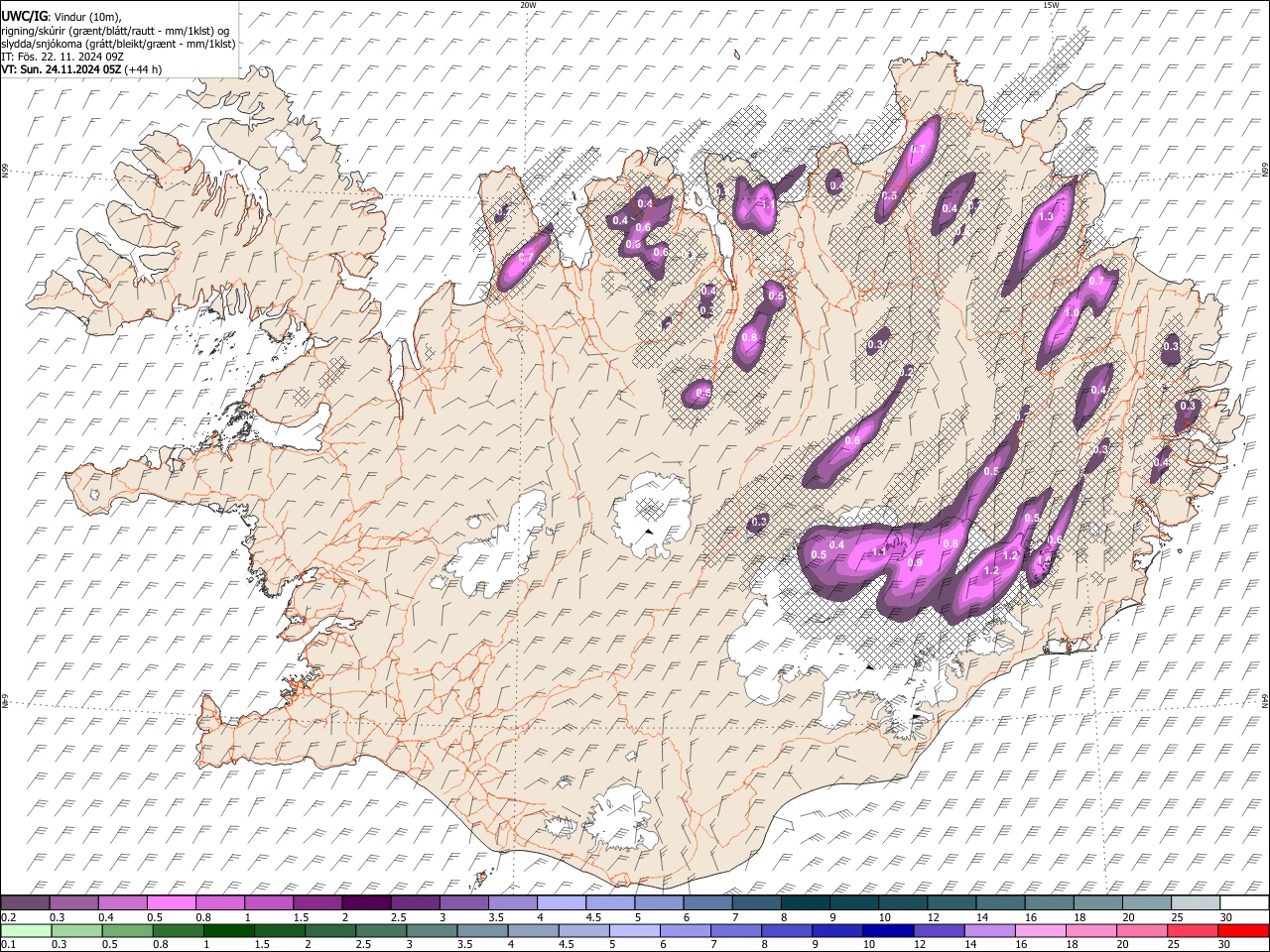Viewport: 1270px width, 952px height.
Task: Click the '0.2' label on the colour legend
Action: (x=8, y=916)
